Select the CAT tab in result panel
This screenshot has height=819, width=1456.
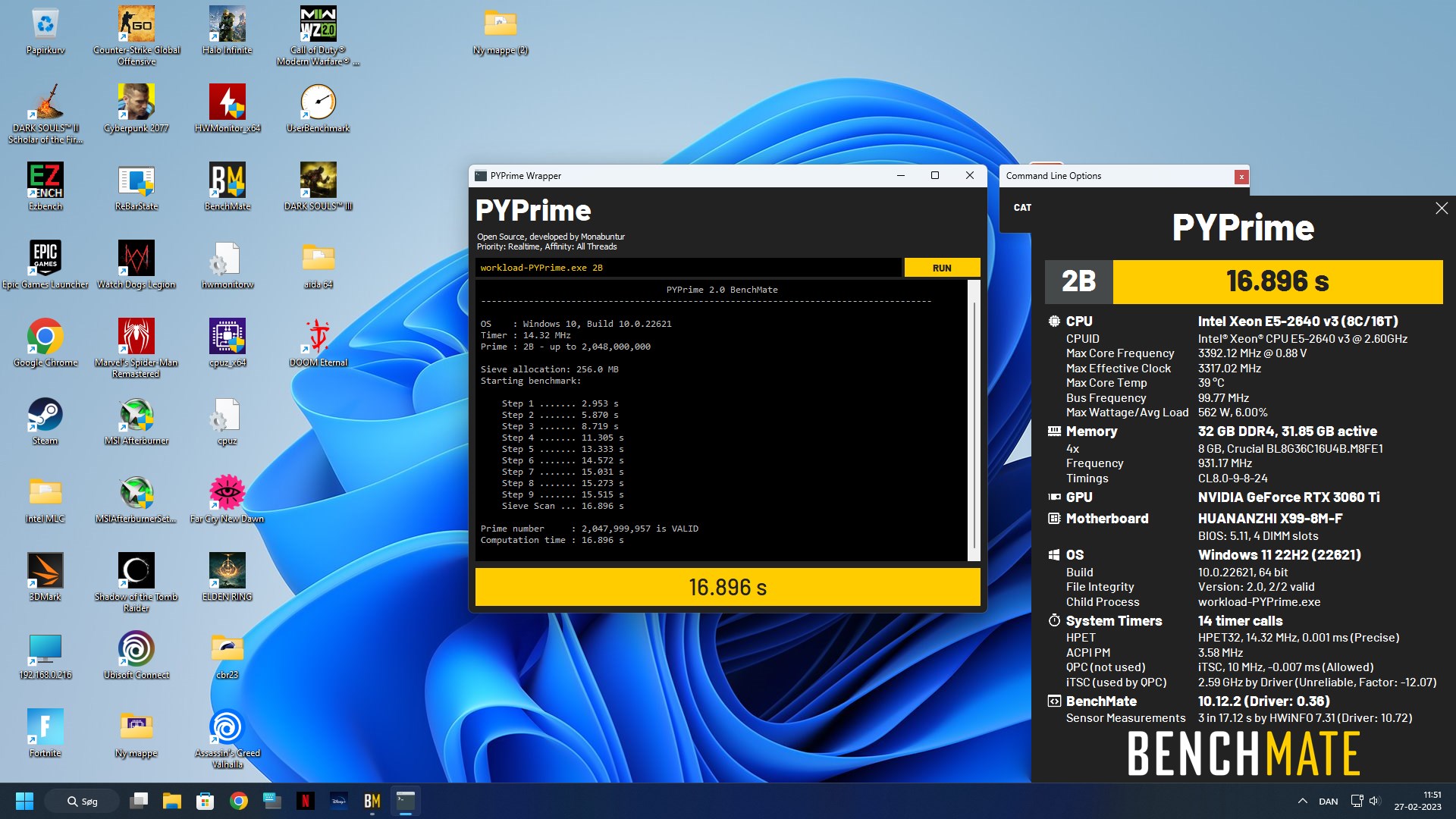click(x=1022, y=208)
